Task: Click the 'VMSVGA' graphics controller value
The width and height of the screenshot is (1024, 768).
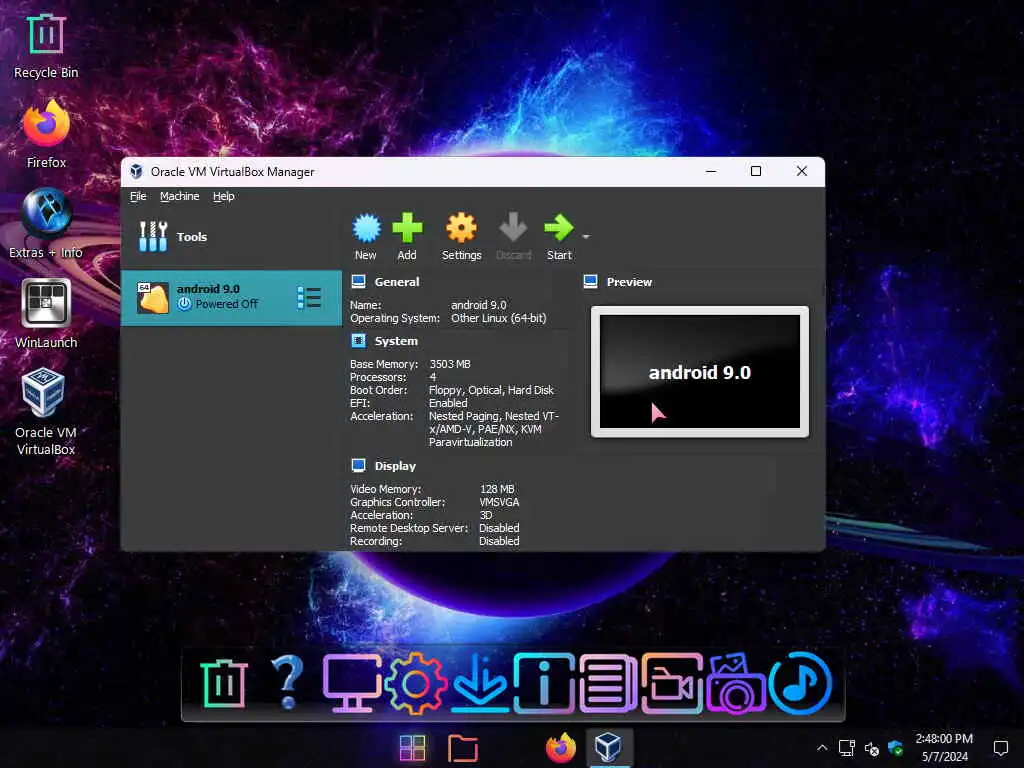Action: (499, 502)
